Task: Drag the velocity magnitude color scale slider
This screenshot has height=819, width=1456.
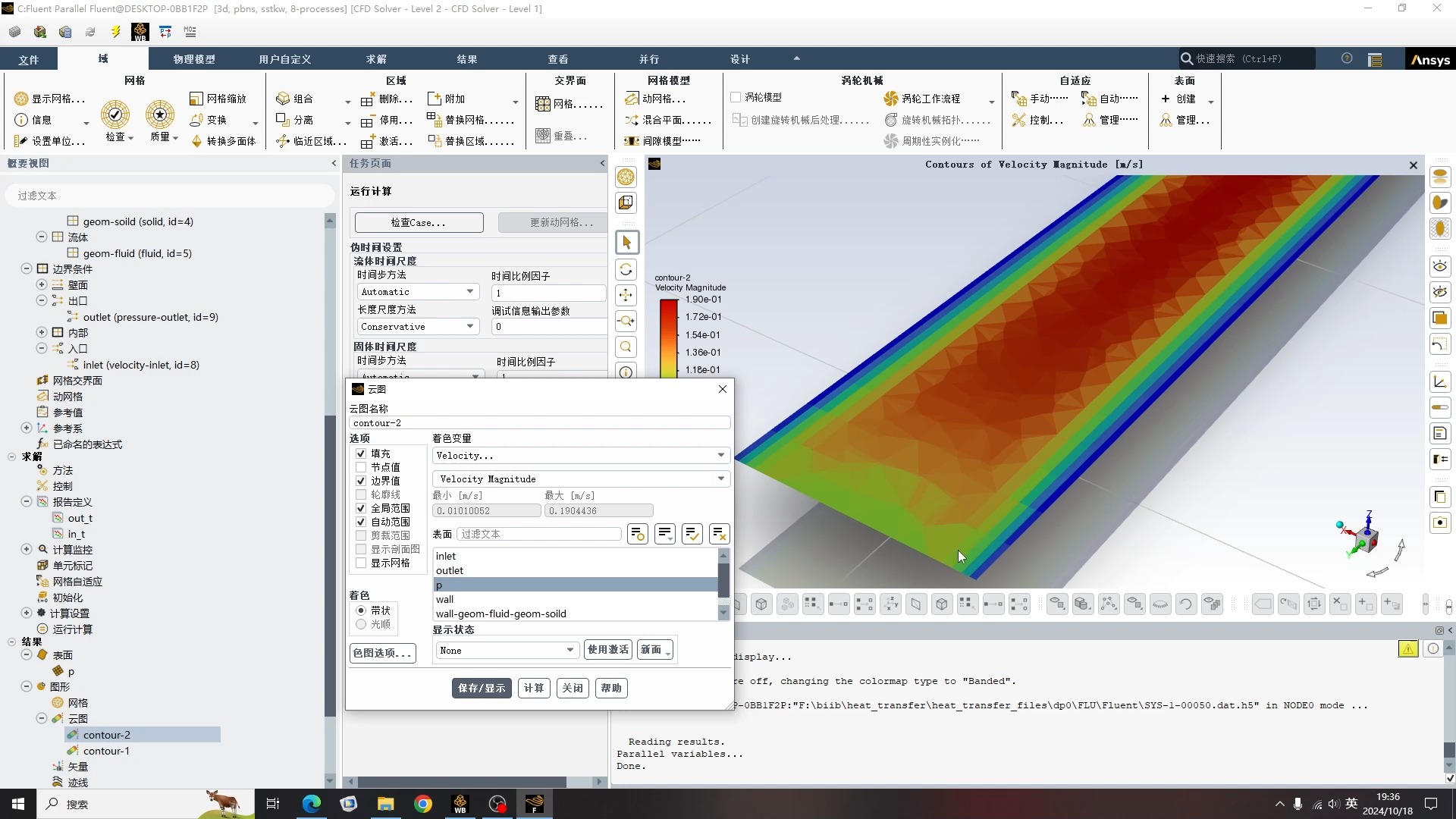Action: click(667, 335)
